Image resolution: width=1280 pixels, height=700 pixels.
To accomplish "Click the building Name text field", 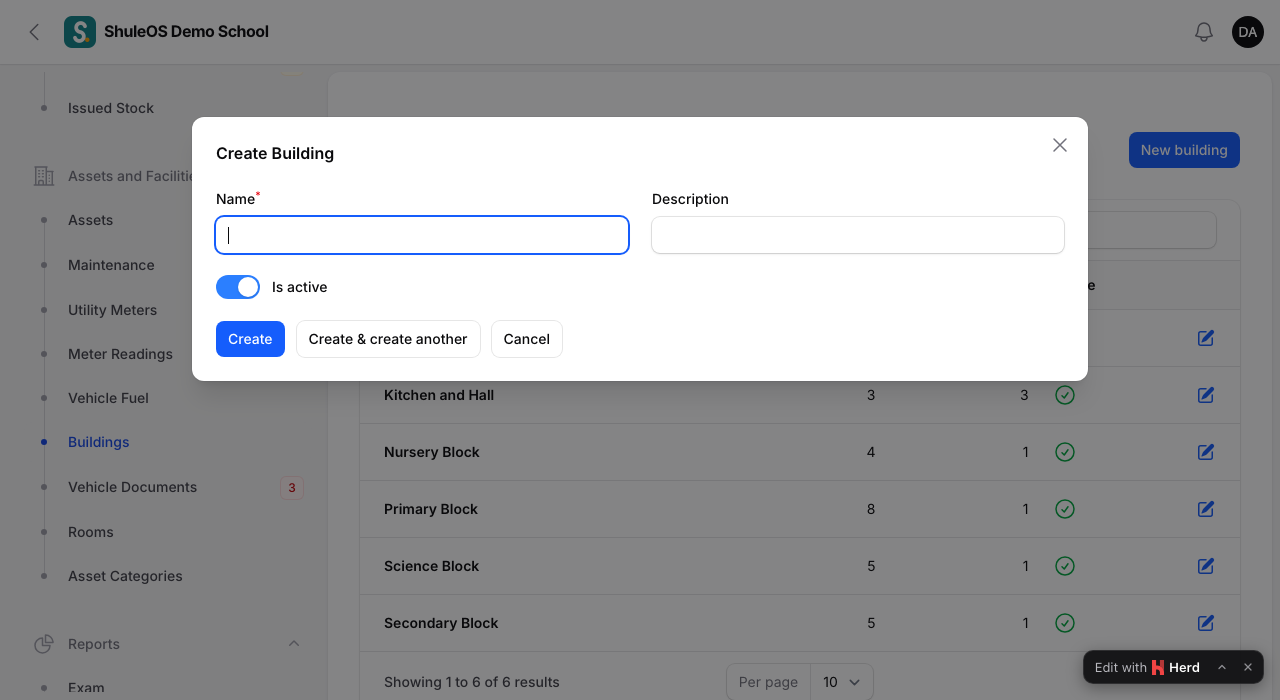I will click(422, 235).
